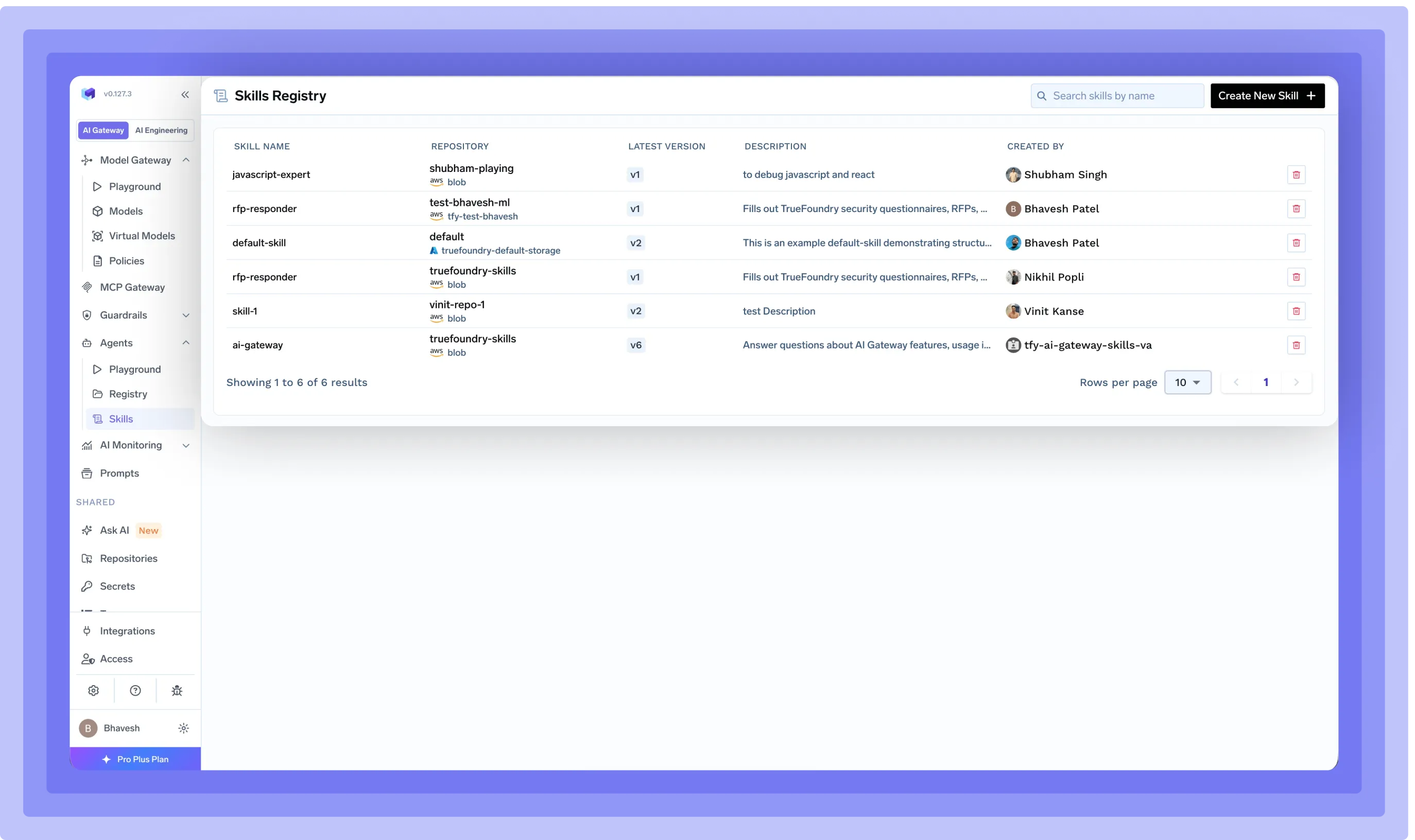Screen dimensions: 1415x840
Task: Delete rfp-responder skill by Bhavesh Patel
Action: tap(1296, 209)
